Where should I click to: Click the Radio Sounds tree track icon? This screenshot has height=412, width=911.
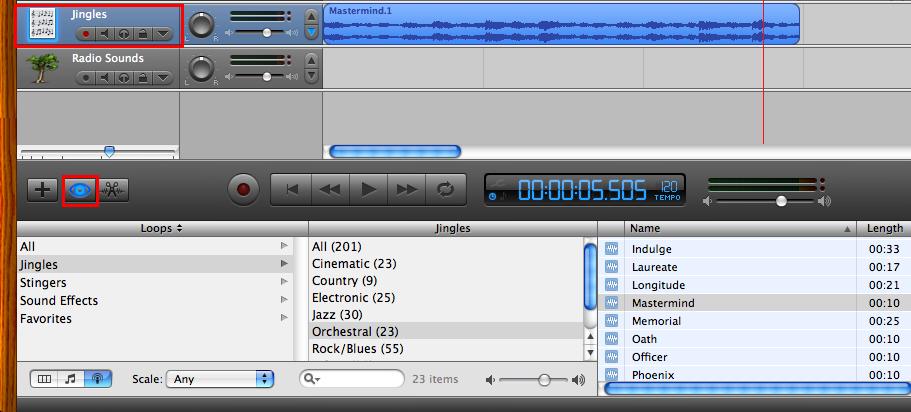click(x=43, y=68)
